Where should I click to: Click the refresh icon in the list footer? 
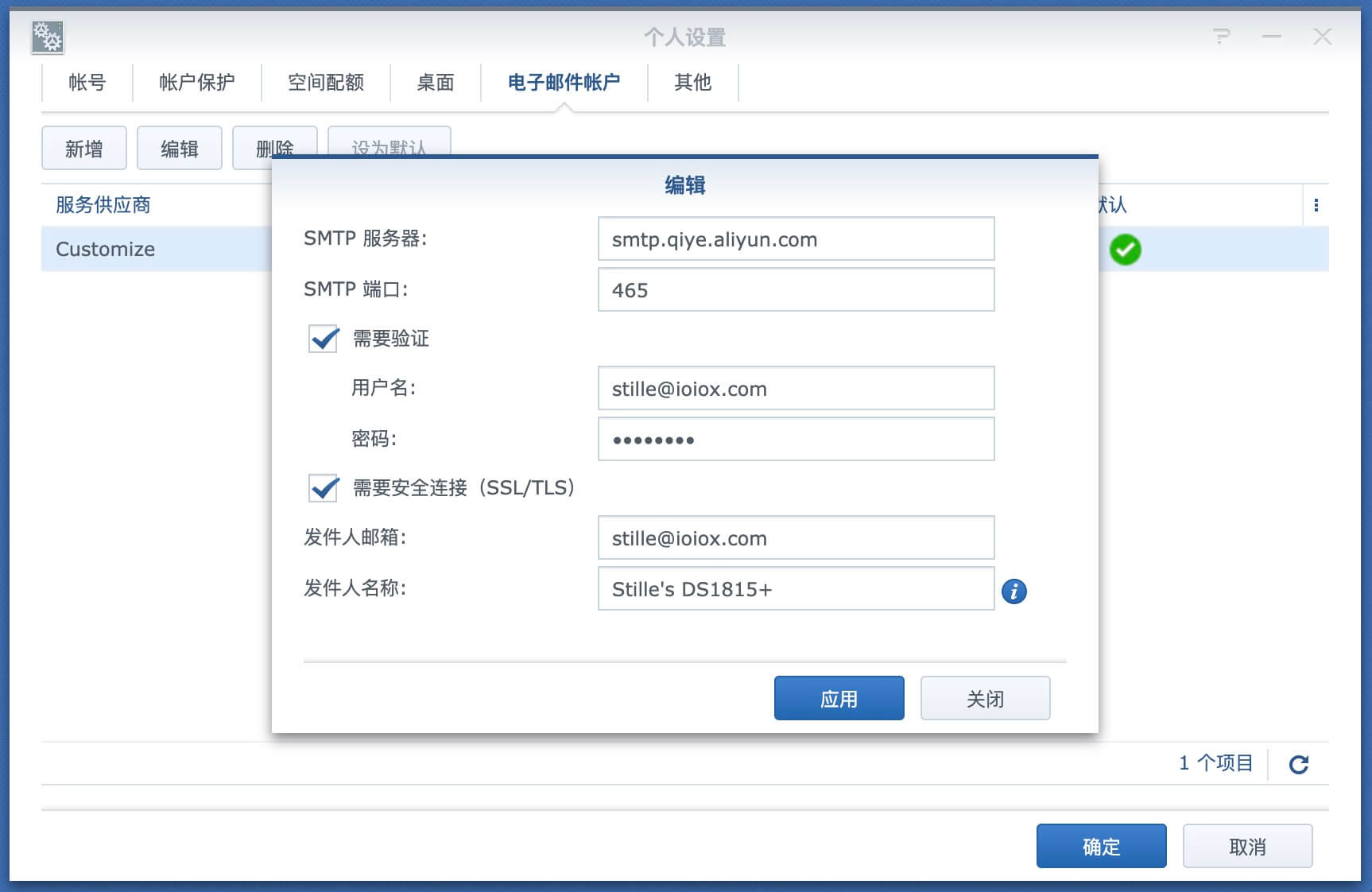pos(1299,764)
